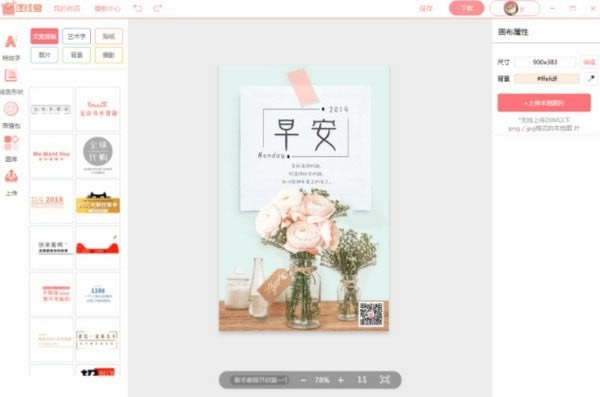This screenshot has width=600, height=397.
Task: Click the eyedropper color picker icon
Action: tap(591, 78)
